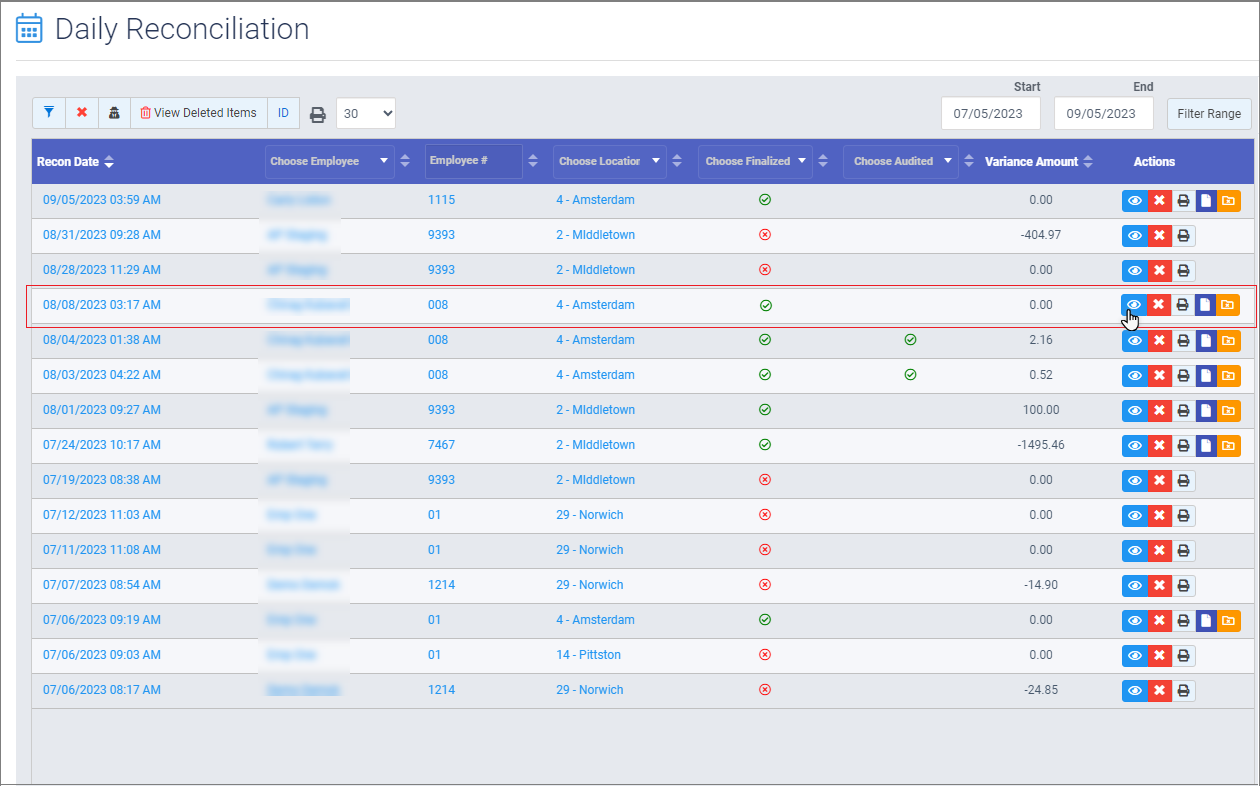
Task: View the 07/06/2023 08:17 AM reconciliation
Action: (1134, 690)
